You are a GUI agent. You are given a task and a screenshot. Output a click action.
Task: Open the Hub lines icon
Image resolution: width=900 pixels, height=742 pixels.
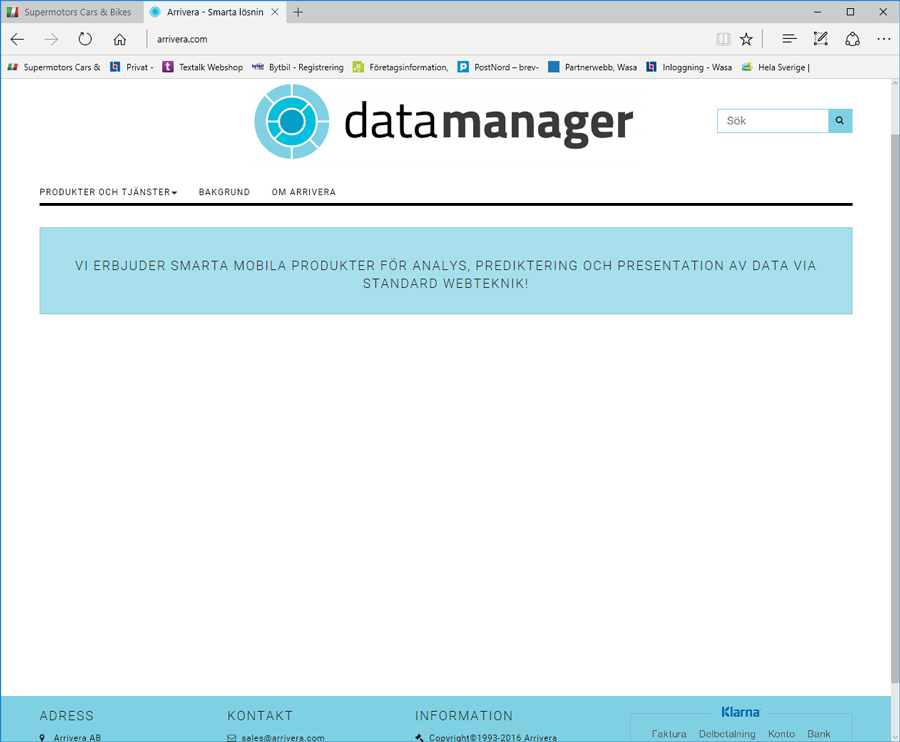(x=789, y=38)
